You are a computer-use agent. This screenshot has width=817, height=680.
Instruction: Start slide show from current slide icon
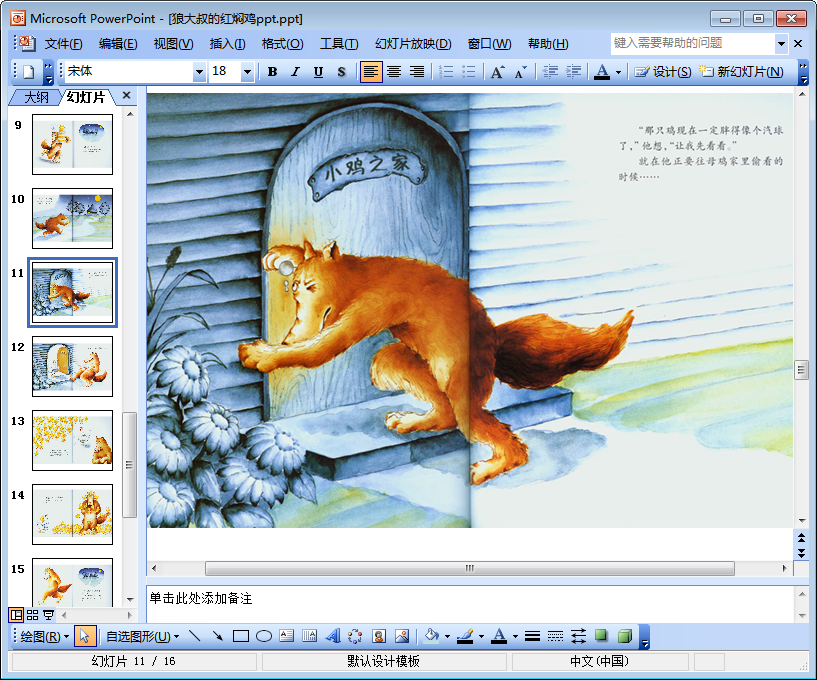(x=48, y=615)
